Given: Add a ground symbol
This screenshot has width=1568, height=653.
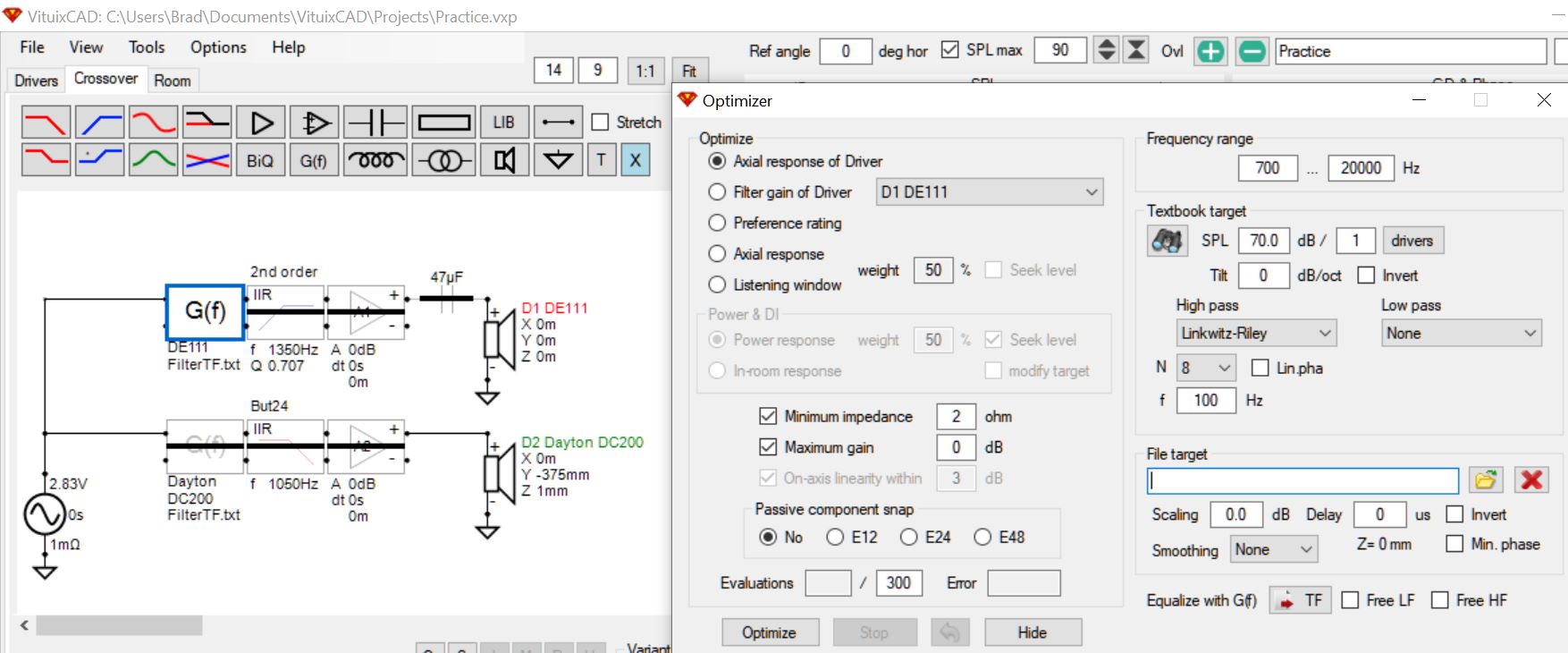Looking at the screenshot, I should point(558,160).
